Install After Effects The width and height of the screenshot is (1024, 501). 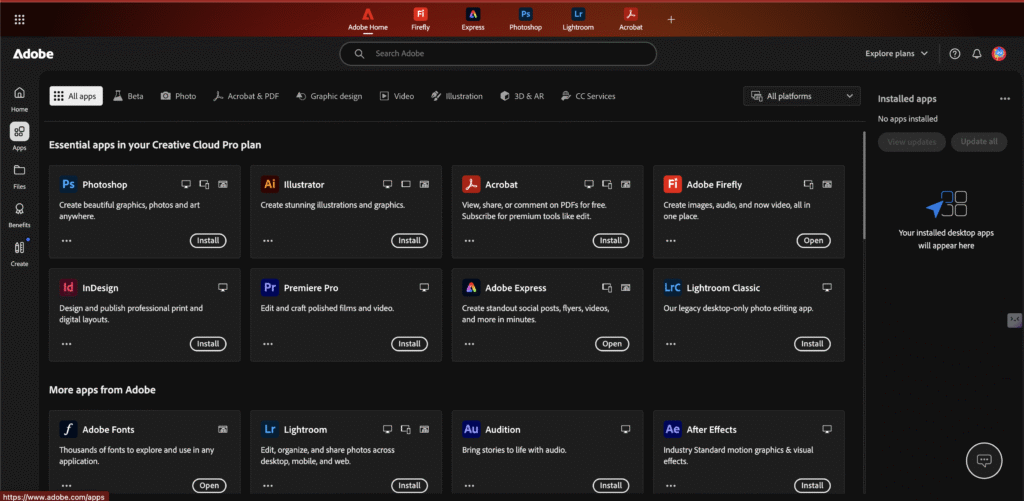click(812, 485)
